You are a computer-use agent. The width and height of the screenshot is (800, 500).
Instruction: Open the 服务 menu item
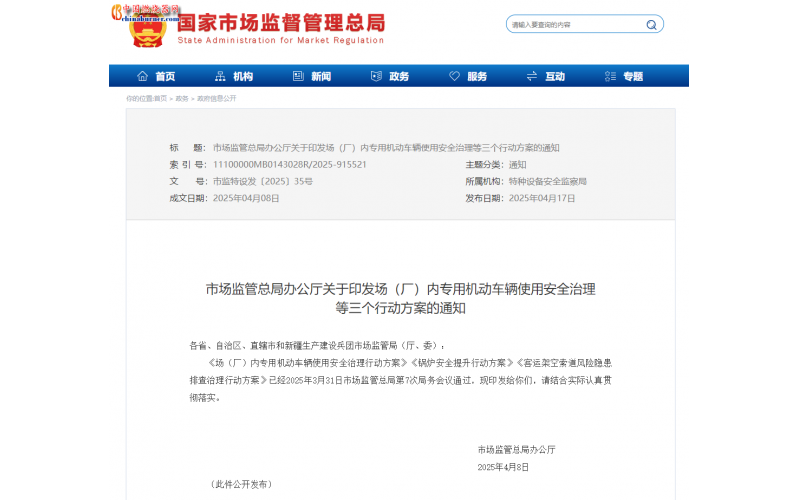(x=477, y=77)
